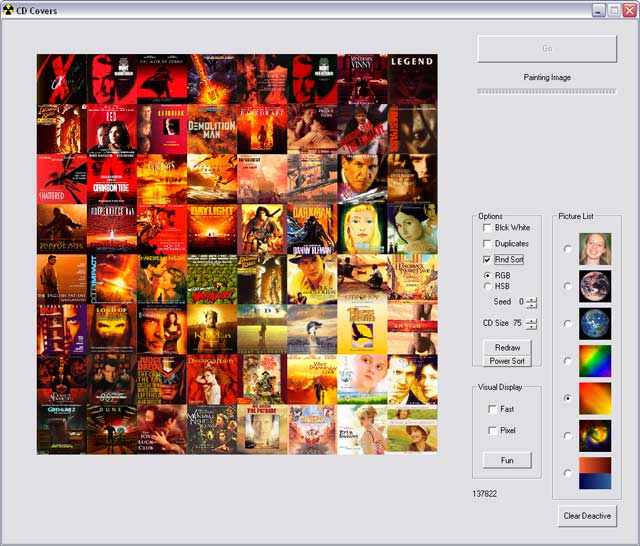This screenshot has height=546, width=640.
Task: Select radio button beside dark swirl picture
Action: [567, 435]
